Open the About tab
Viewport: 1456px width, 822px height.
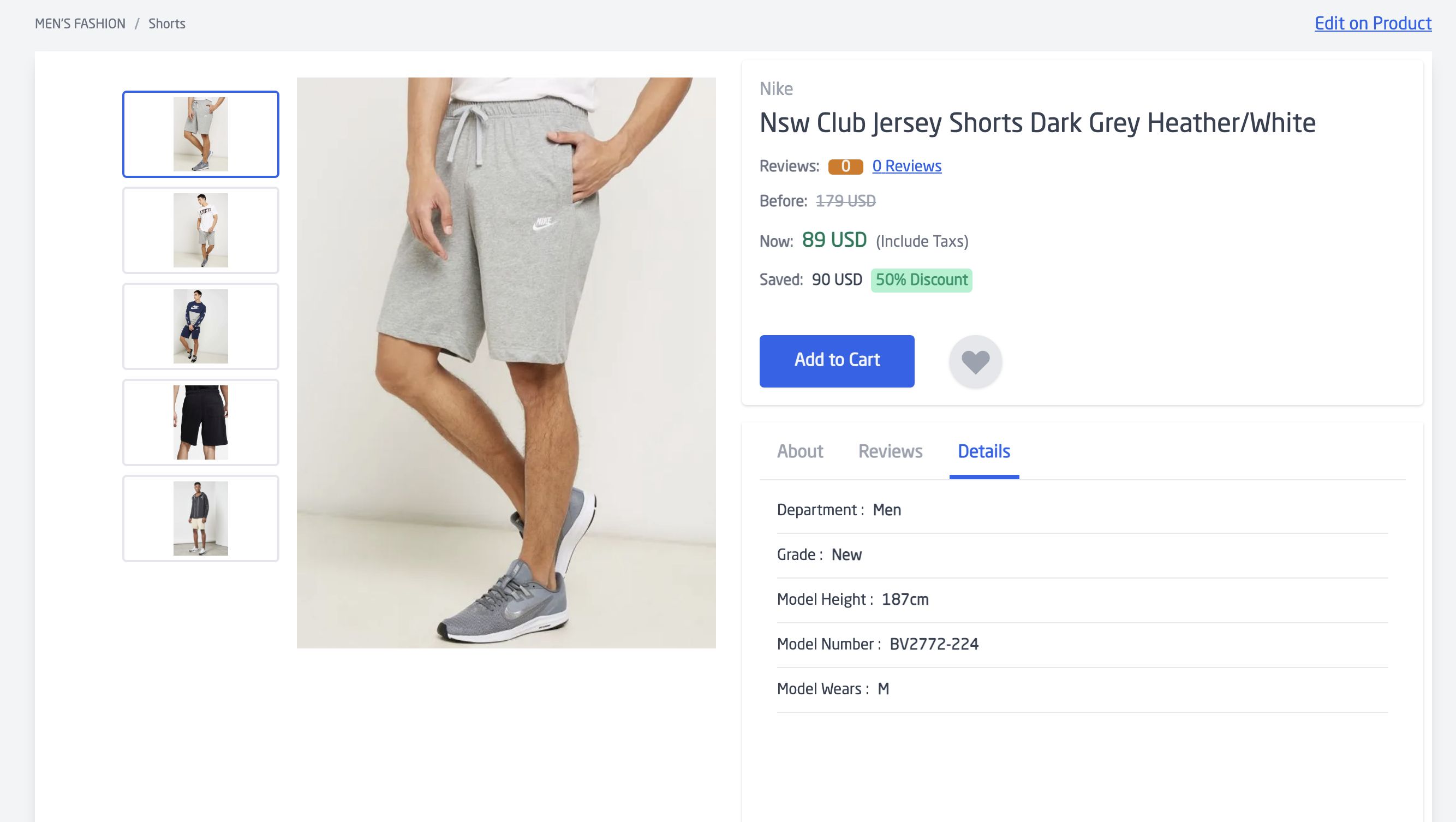[x=800, y=451]
